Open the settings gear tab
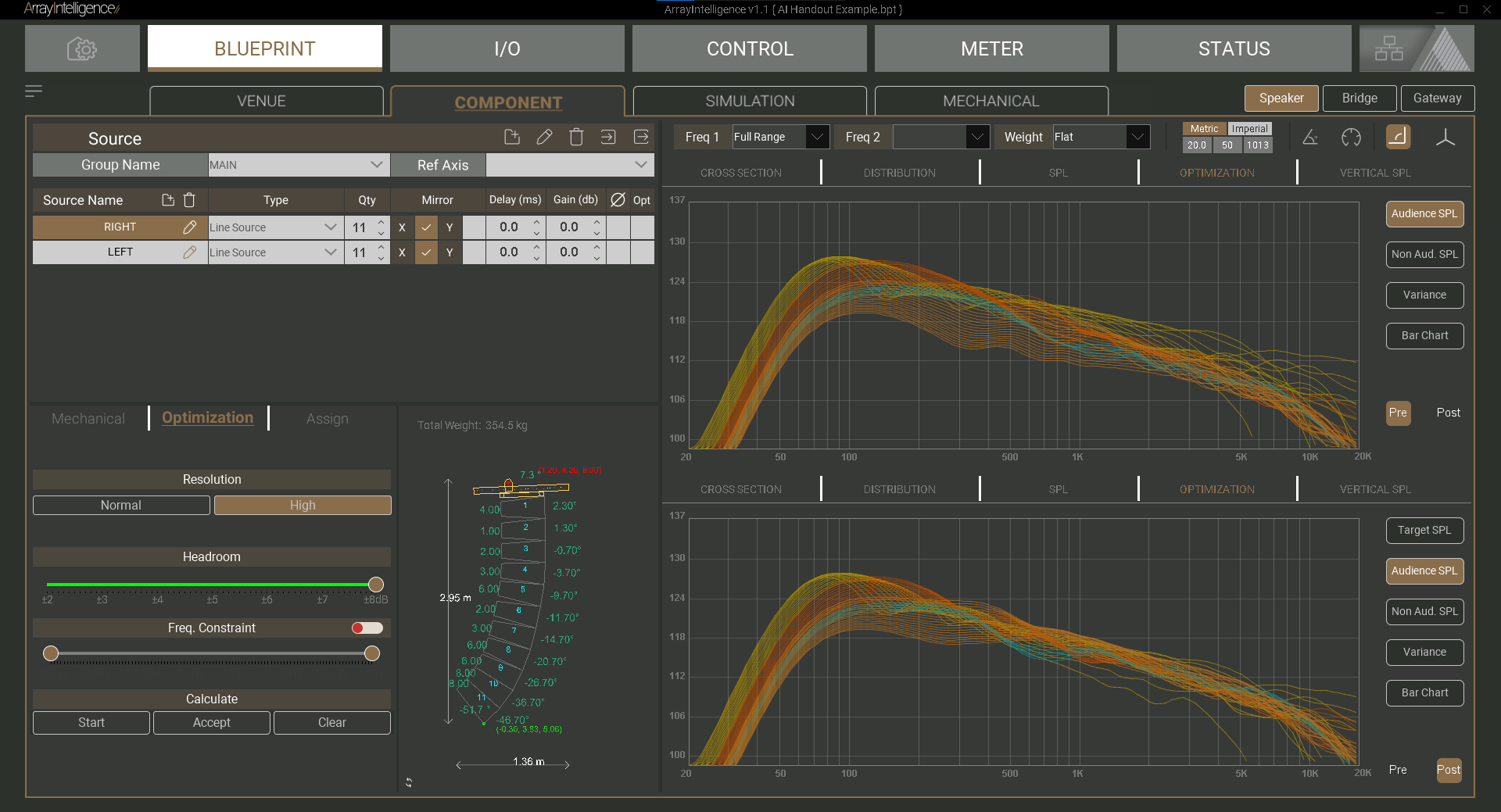Viewport: 1501px width, 812px height. click(x=82, y=48)
